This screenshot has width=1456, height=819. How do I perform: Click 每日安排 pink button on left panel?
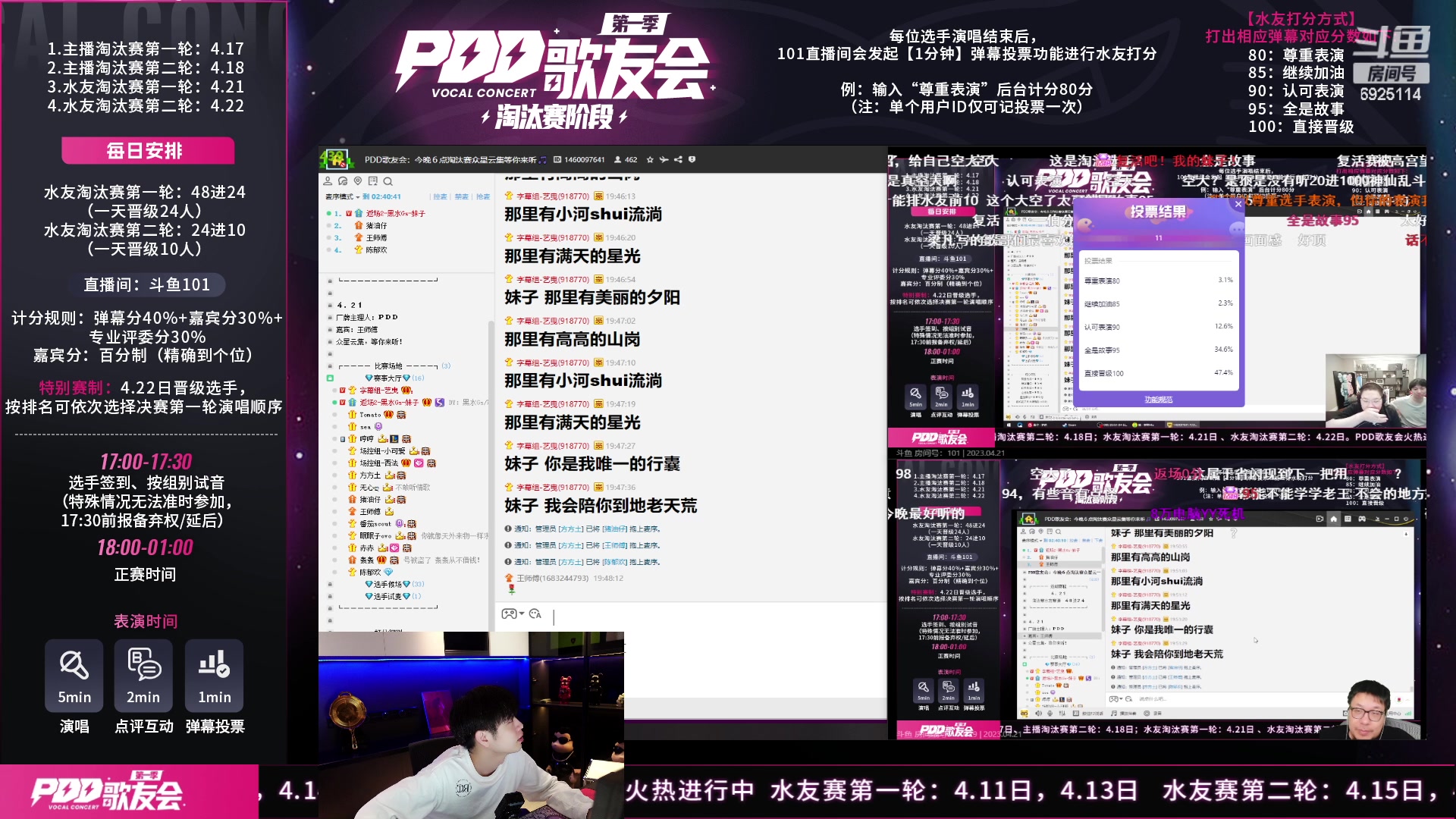147,151
